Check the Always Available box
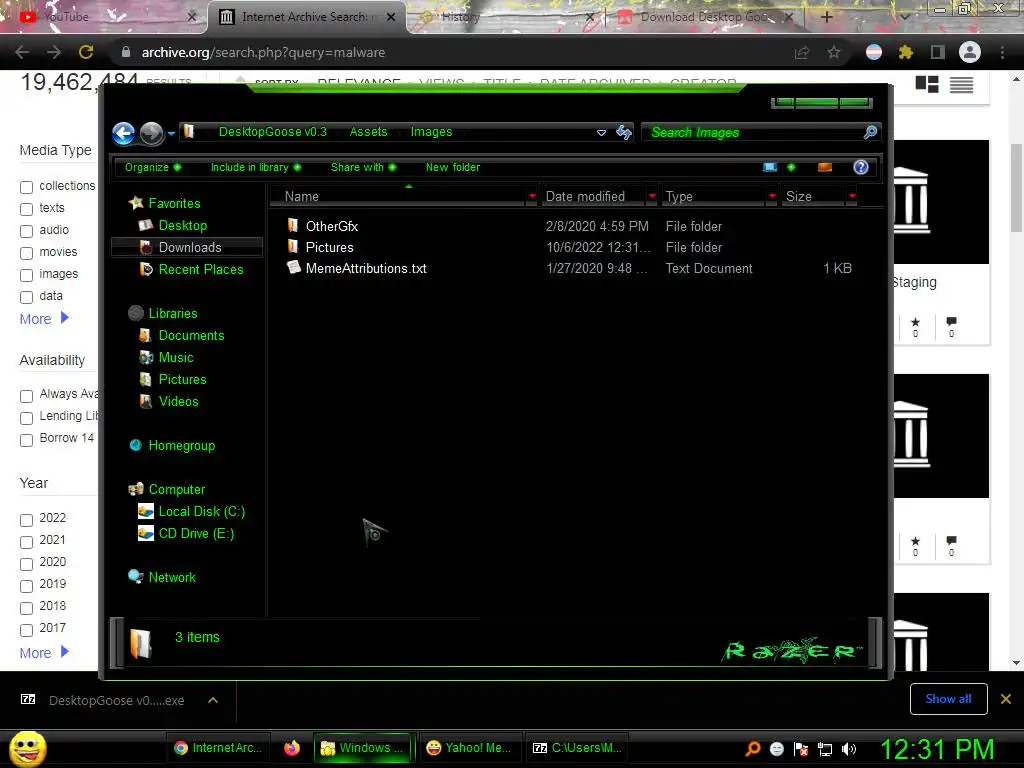 [x=26, y=396]
